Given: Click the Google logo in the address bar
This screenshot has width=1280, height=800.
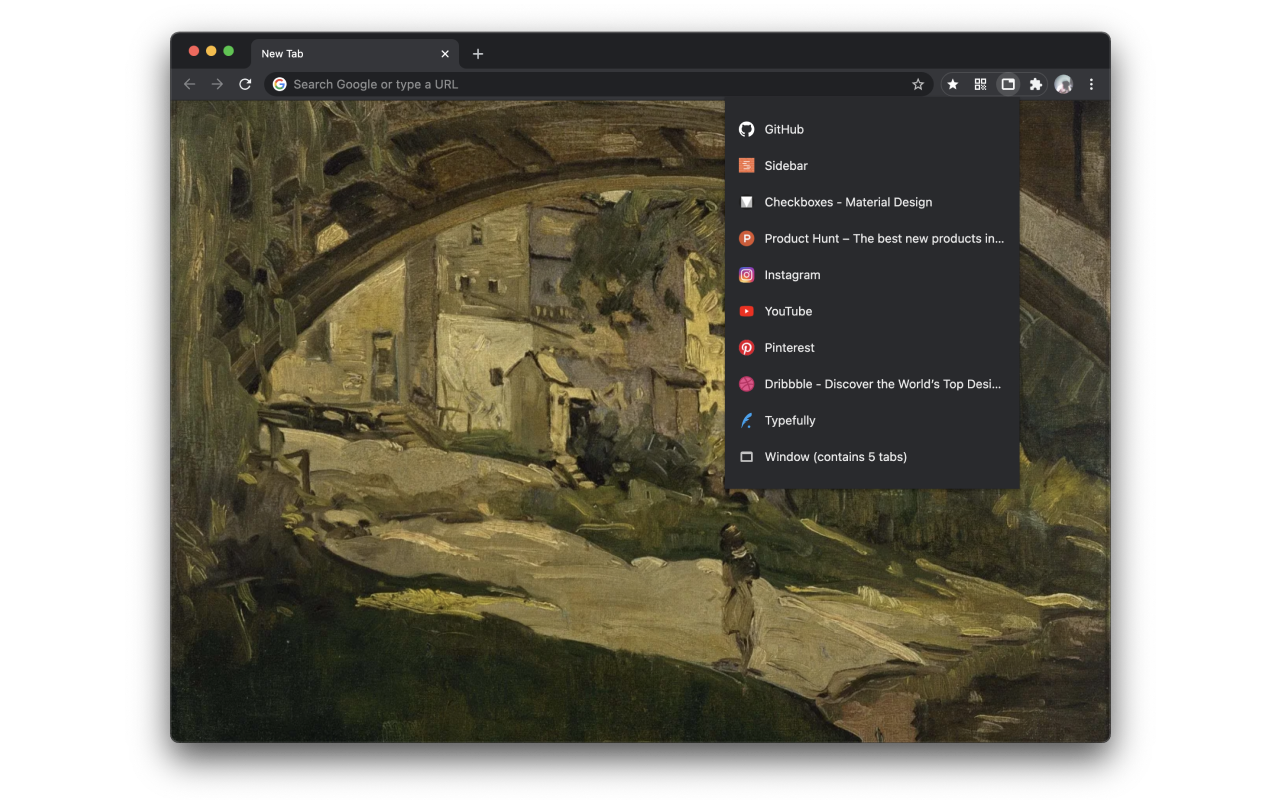Looking at the screenshot, I should (x=280, y=85).
